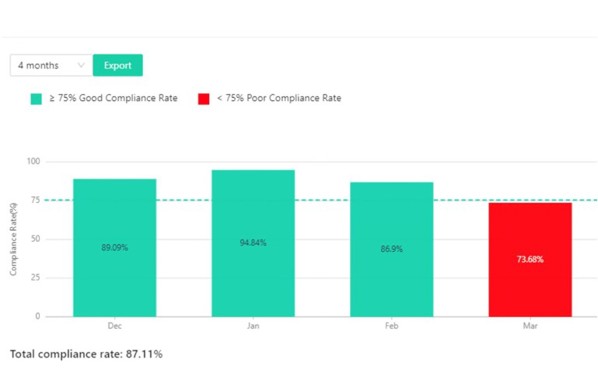The width and height of the screenshot is (598, 373).
Task: Select the December compliance bar
Action: click(115, 248)
